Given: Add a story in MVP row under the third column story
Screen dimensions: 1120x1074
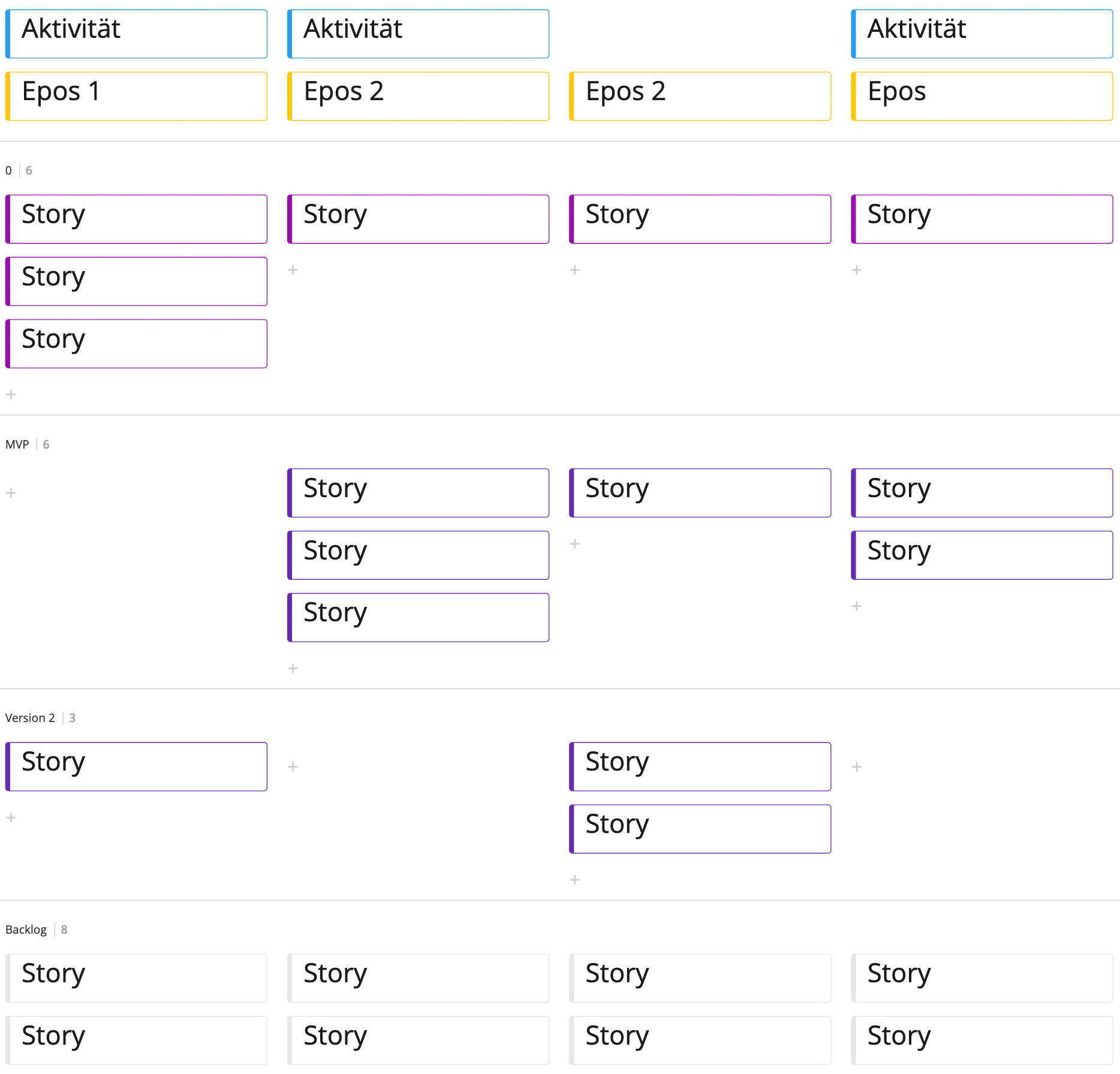Looking at the screenshot, I should tap(574, 543).
